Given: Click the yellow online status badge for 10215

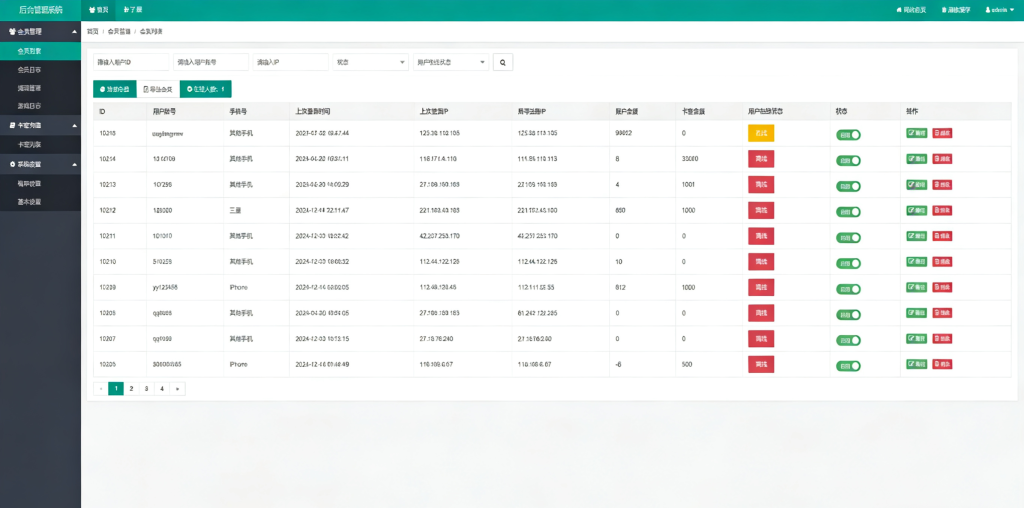Looking at the screenshot, I should [760, 133].
